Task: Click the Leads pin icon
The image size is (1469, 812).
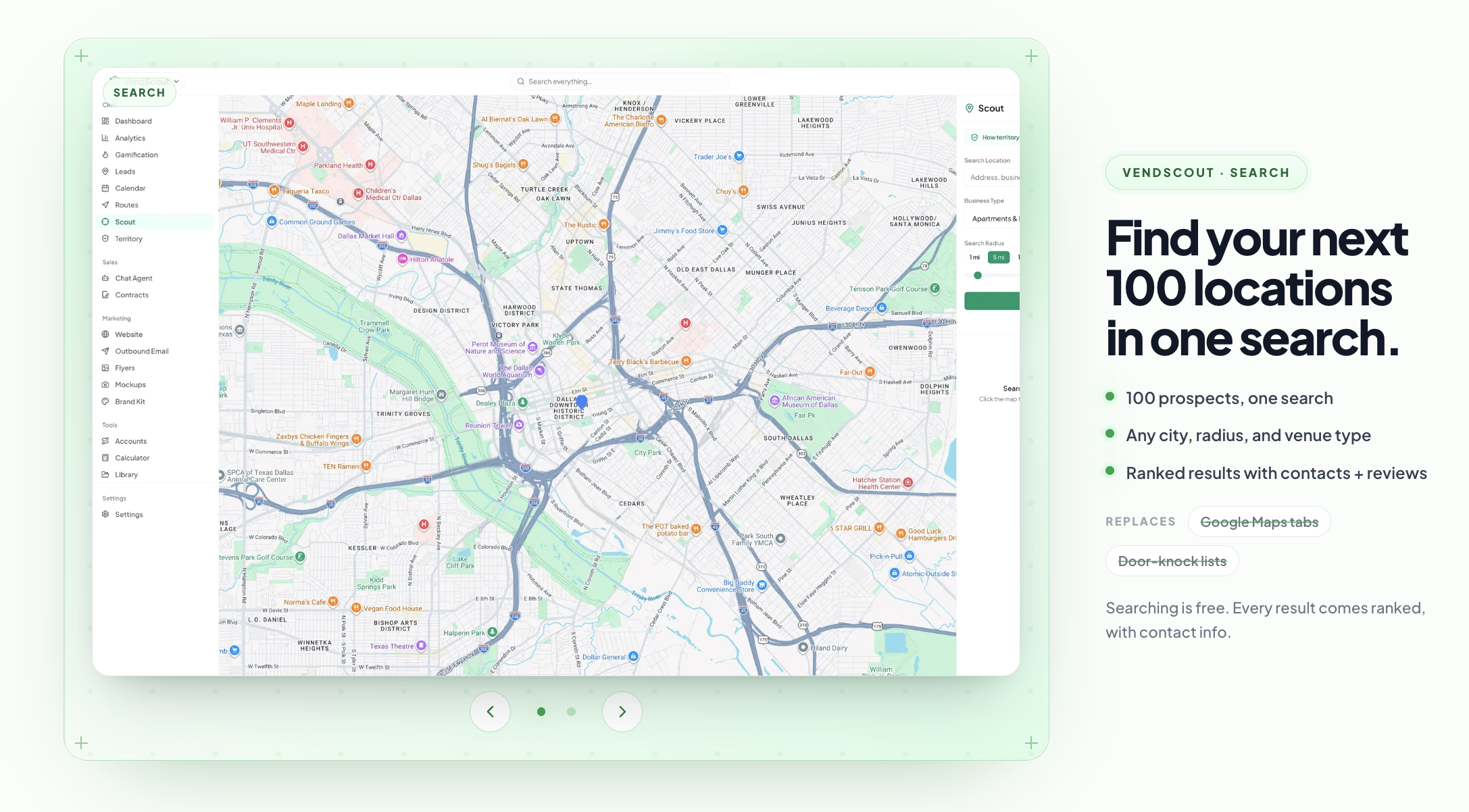Action: (x=105, y=172)
